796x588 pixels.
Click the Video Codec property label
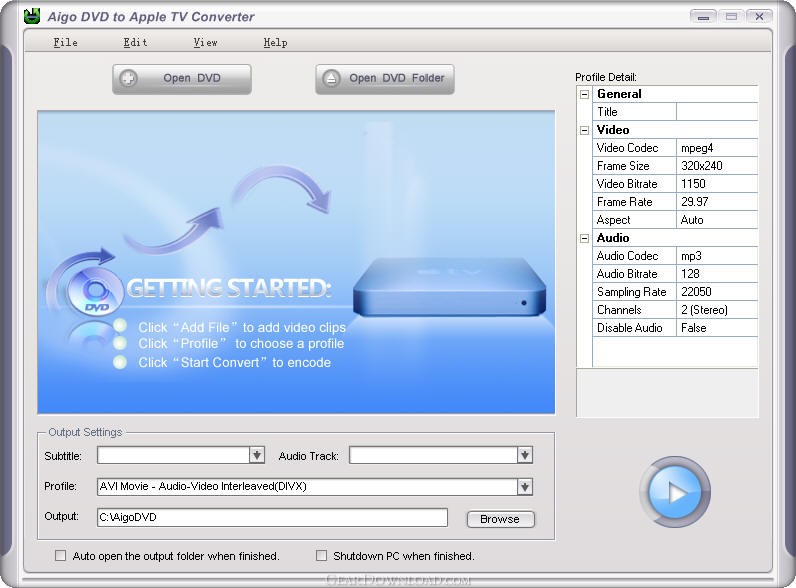click(634, 148)
